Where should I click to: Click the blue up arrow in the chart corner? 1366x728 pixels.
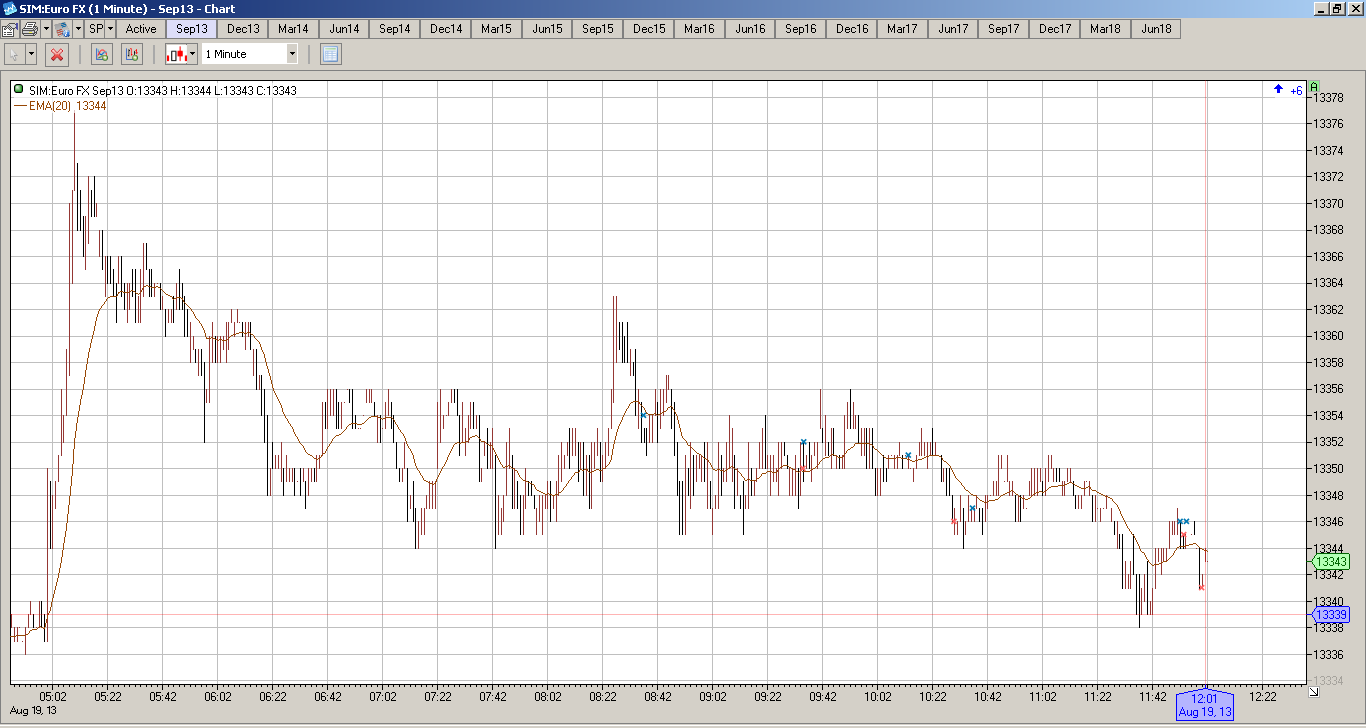(1278, 90)
